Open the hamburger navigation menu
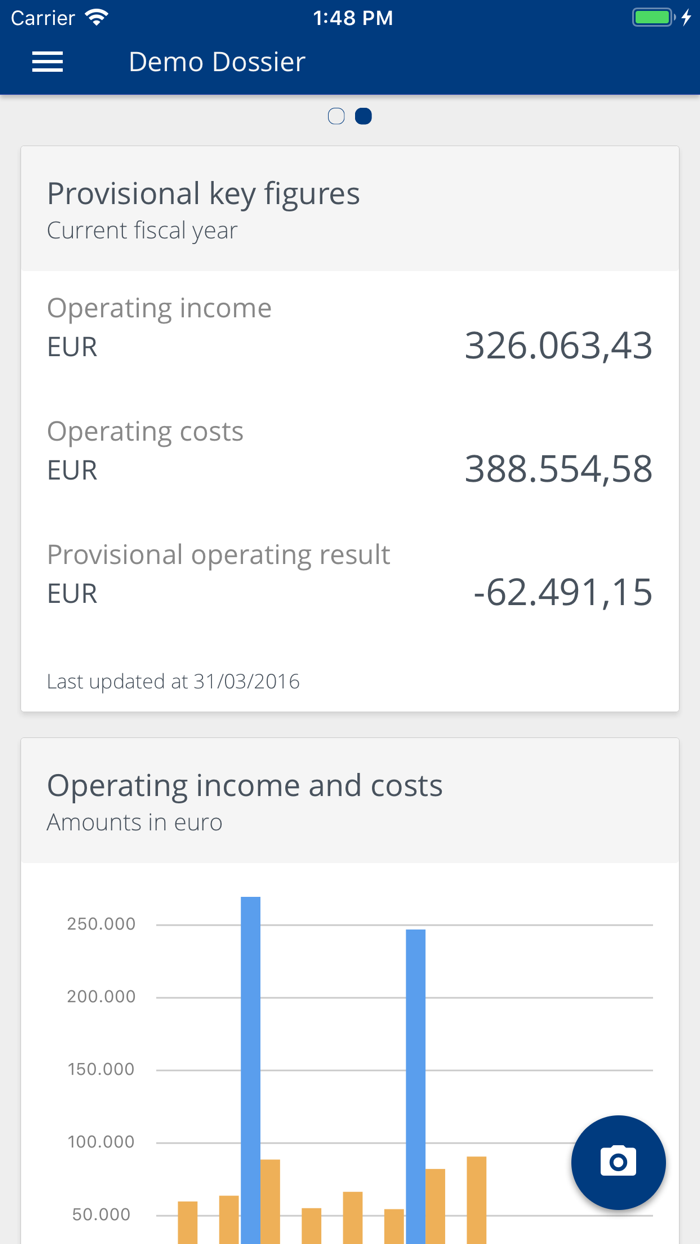The width and height of the screenshot is (700, 1244). (x=47, y=62)
